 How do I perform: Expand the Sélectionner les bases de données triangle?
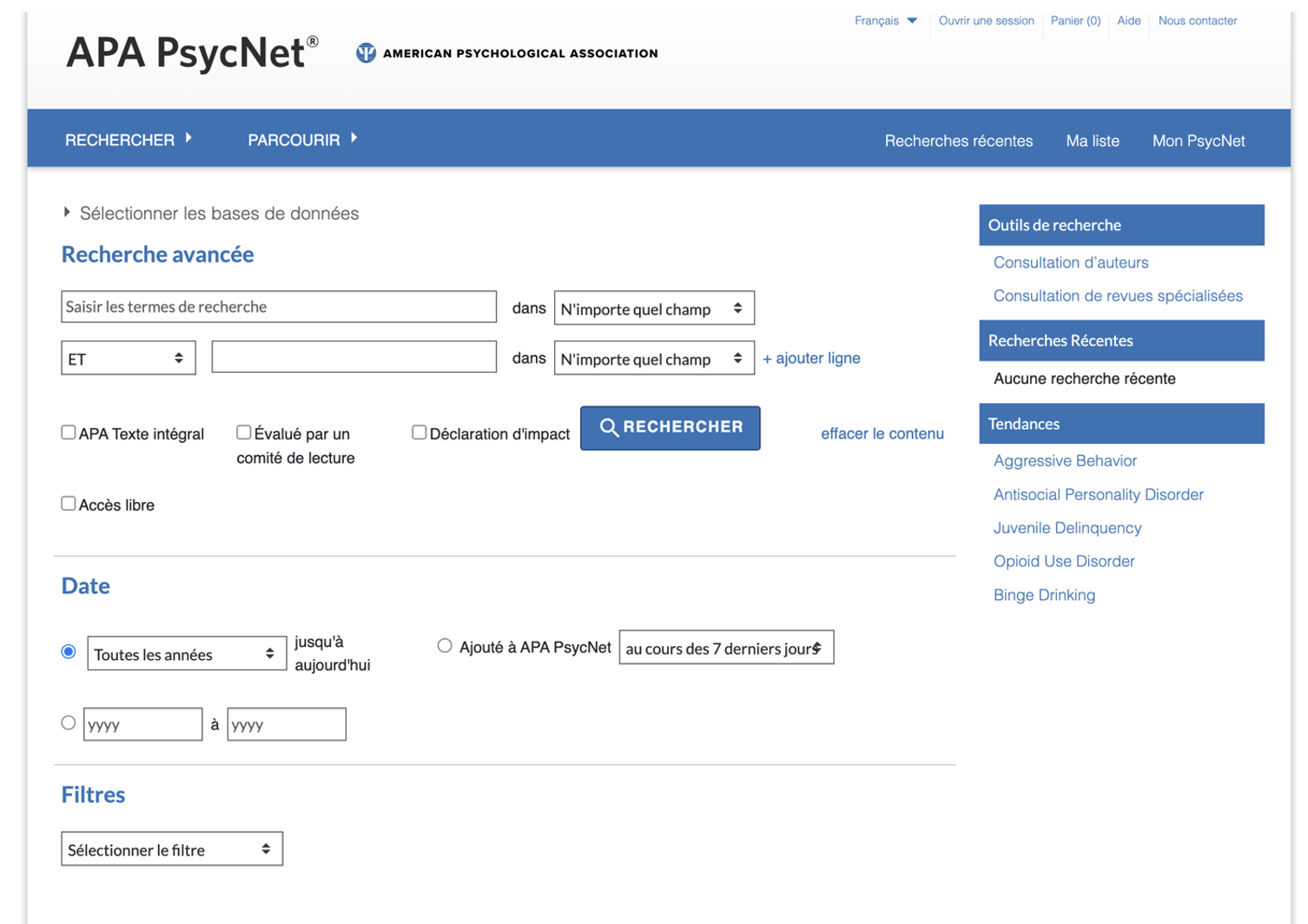point(67,213)
